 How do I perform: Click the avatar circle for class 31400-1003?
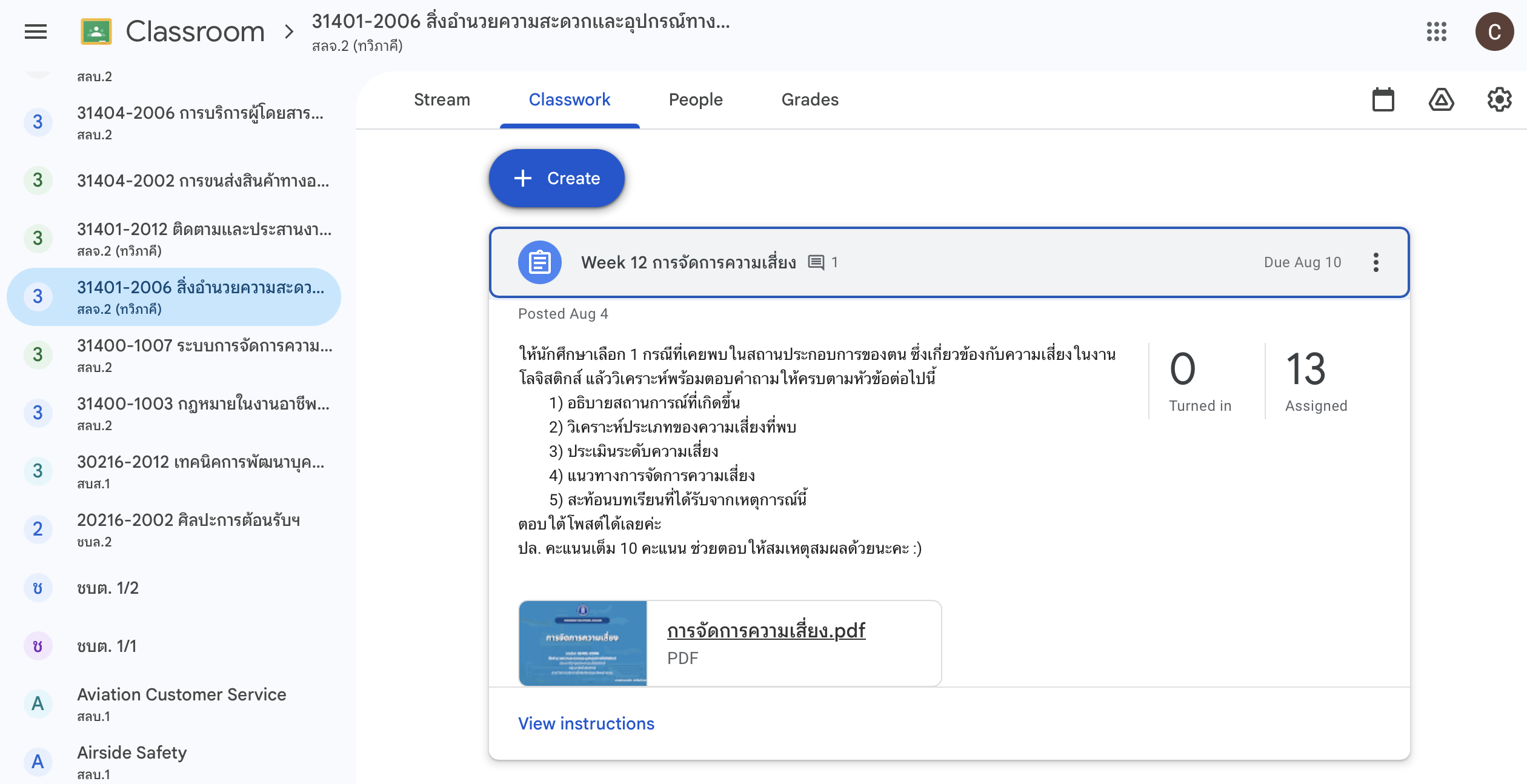pyautogui.click(x=38, y=413)
